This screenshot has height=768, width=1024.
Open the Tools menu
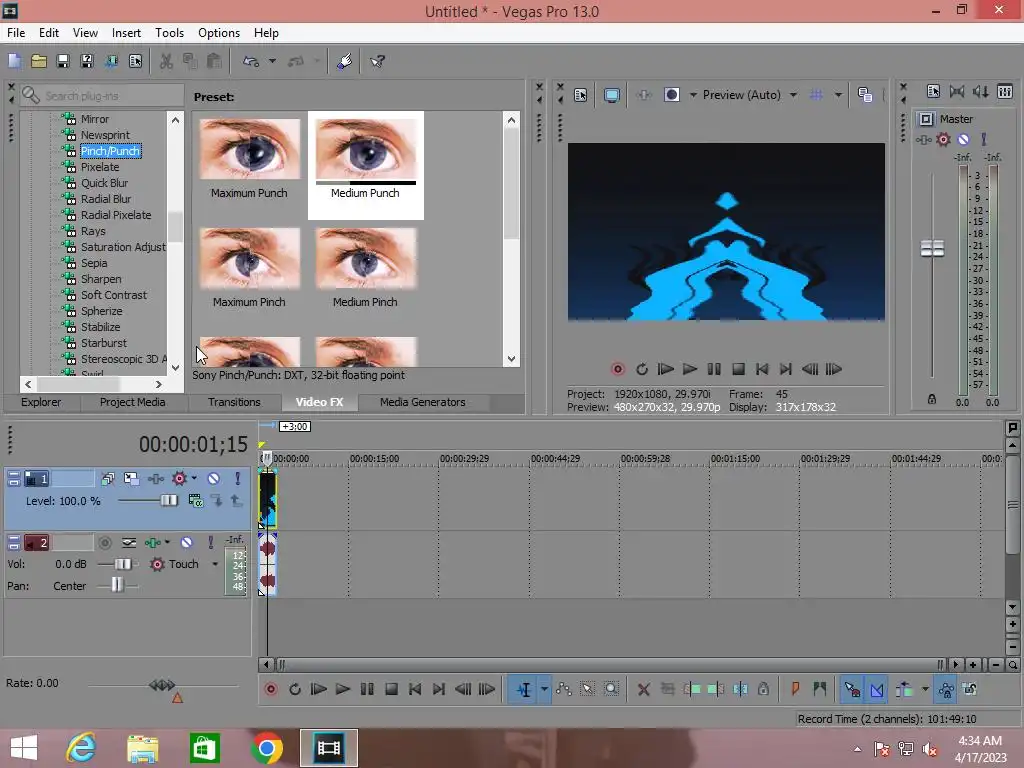(169, 33)
